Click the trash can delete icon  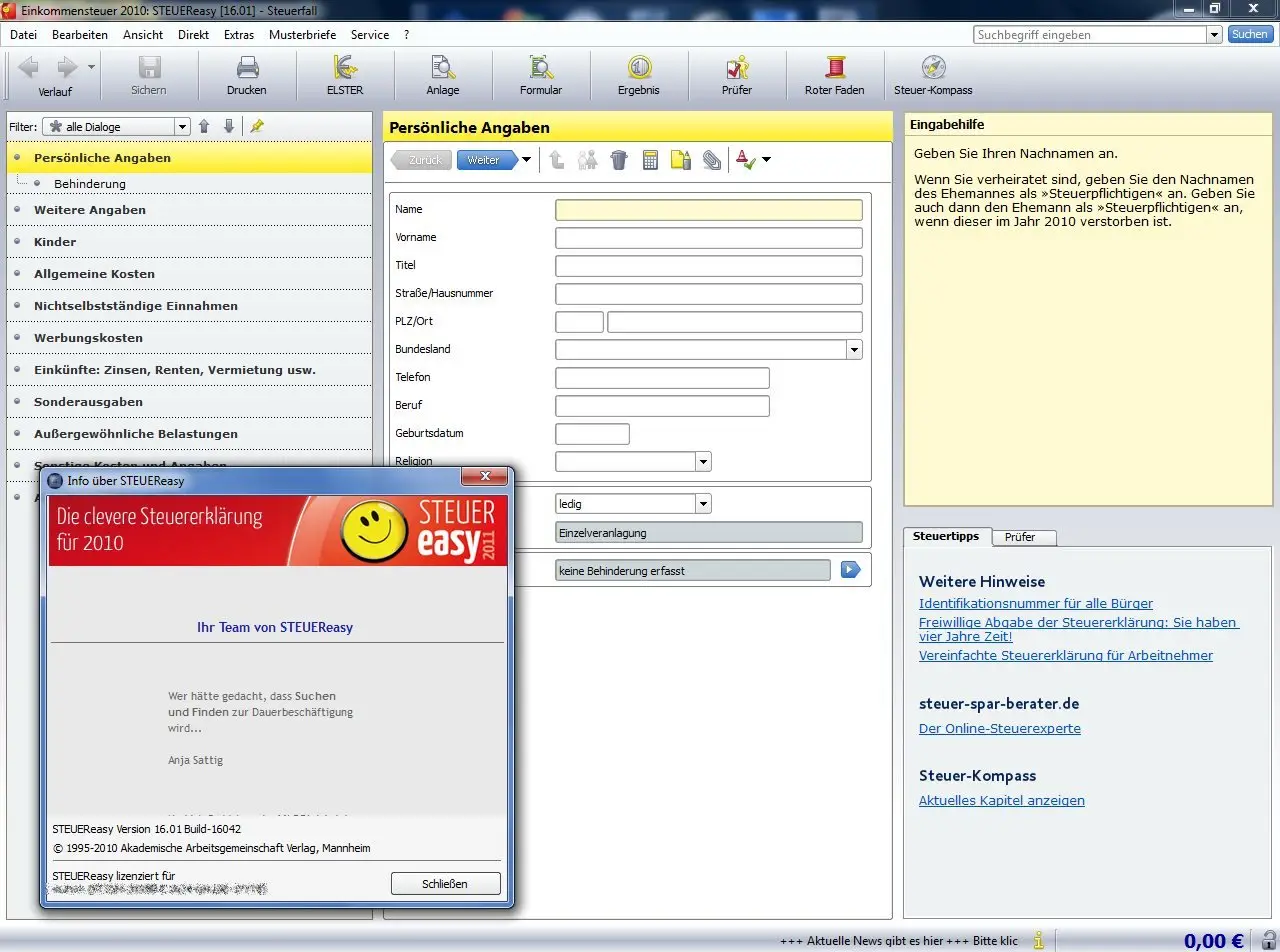[x=619, y=160]
